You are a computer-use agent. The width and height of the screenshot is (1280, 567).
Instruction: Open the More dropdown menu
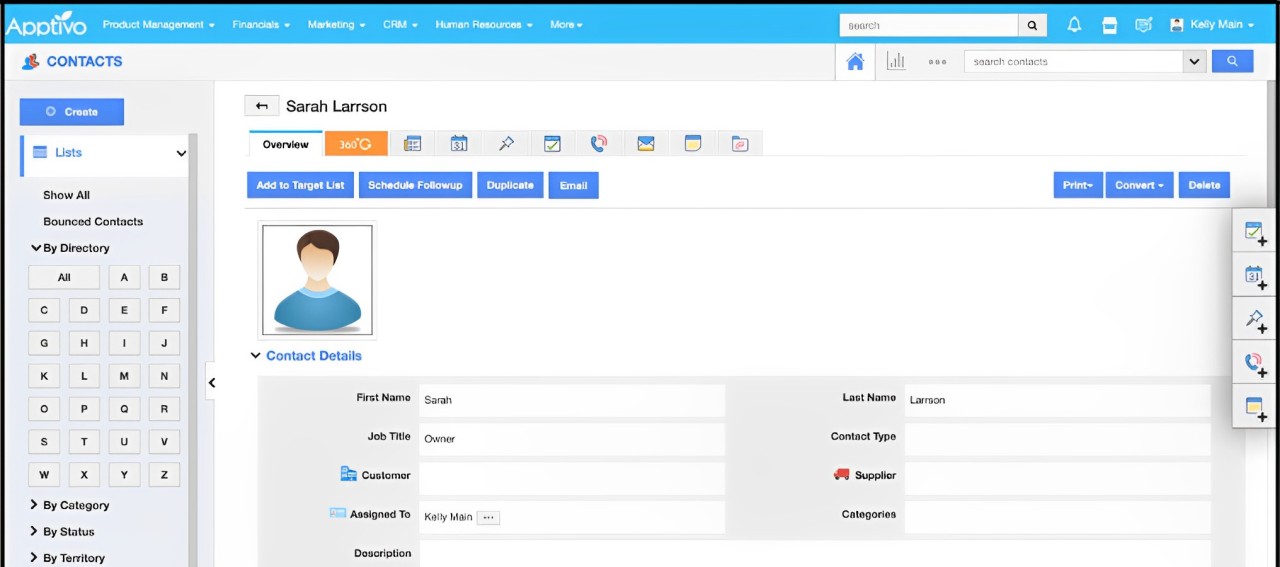click(x=566, y=25)
